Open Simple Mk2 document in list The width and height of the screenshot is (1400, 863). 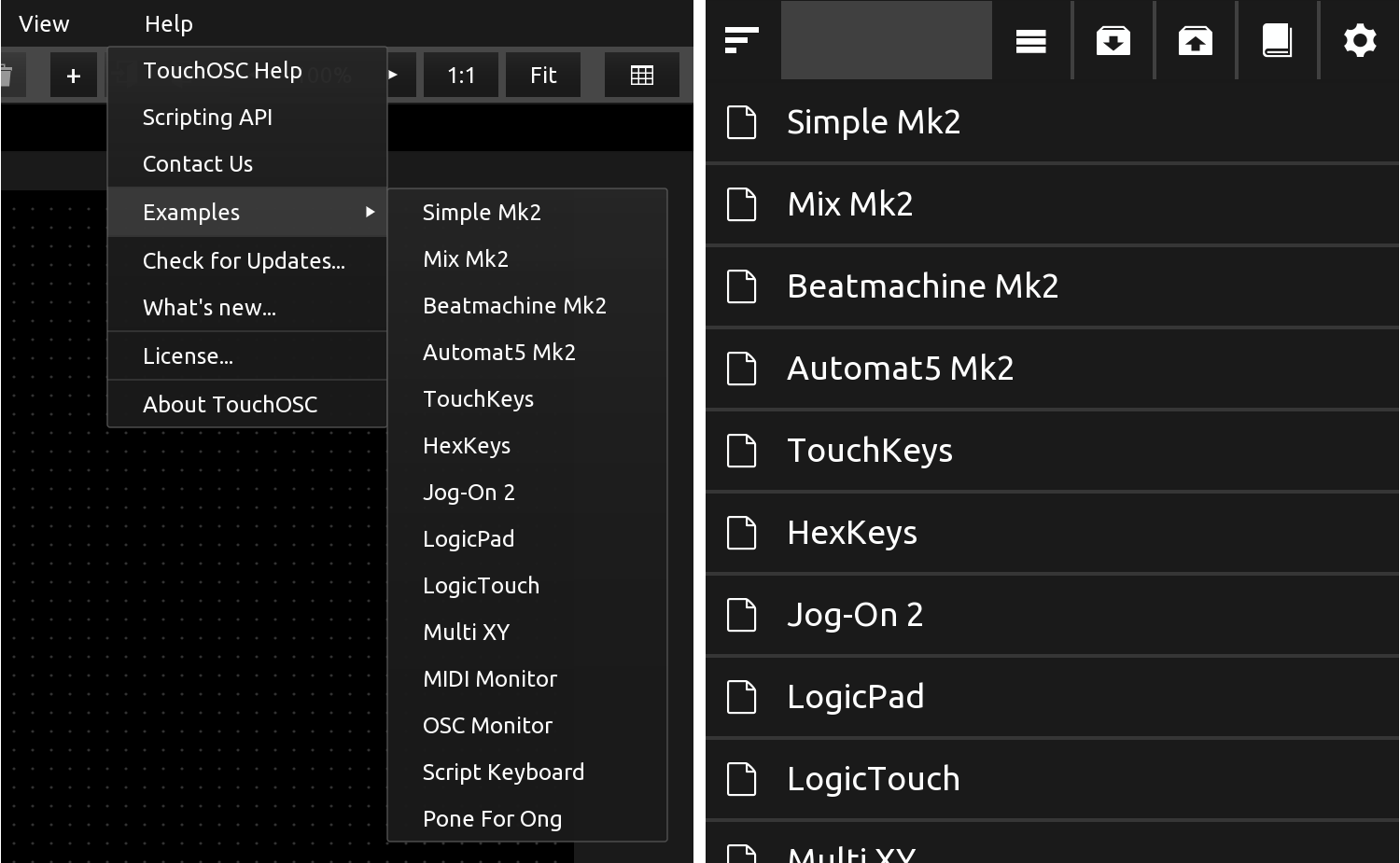pyautogui.click(x=1052, y=122)
